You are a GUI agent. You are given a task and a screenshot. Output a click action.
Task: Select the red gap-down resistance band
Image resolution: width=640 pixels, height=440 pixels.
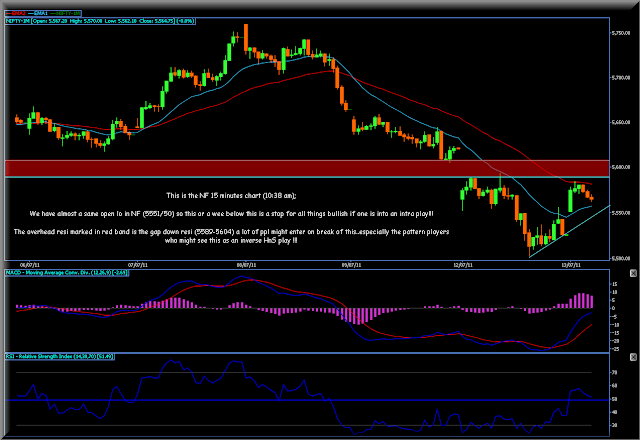[307, 168]
